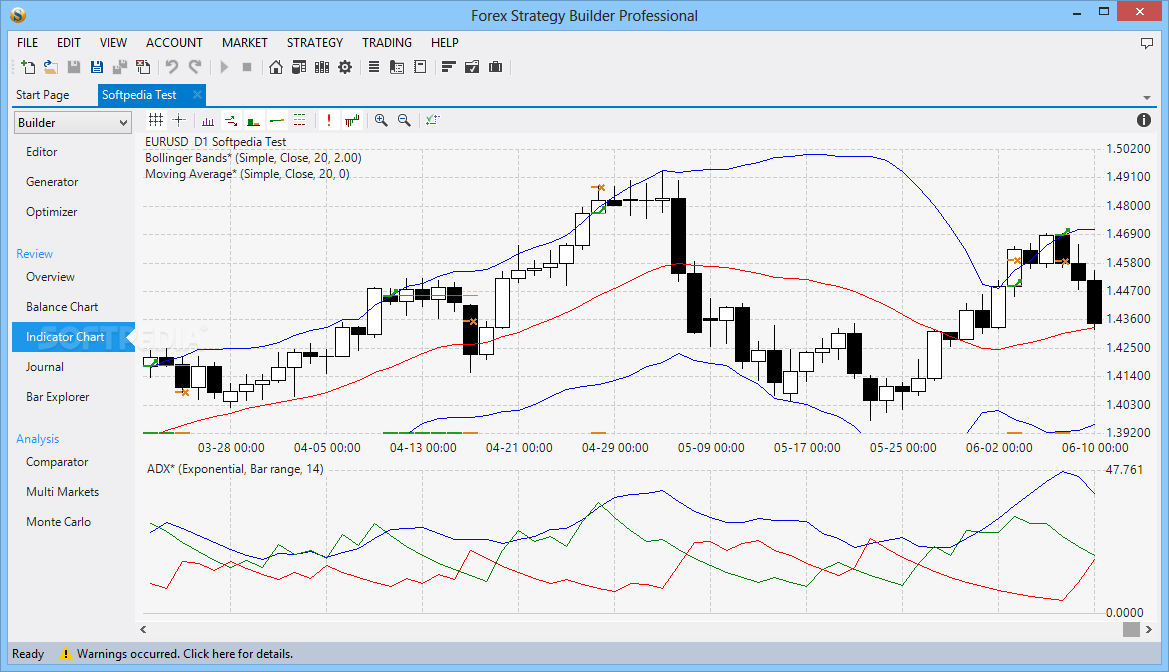This screenshot has width=1169, height=672.
Task: Select the Softpedia Test tab
Action: point(139,95)
